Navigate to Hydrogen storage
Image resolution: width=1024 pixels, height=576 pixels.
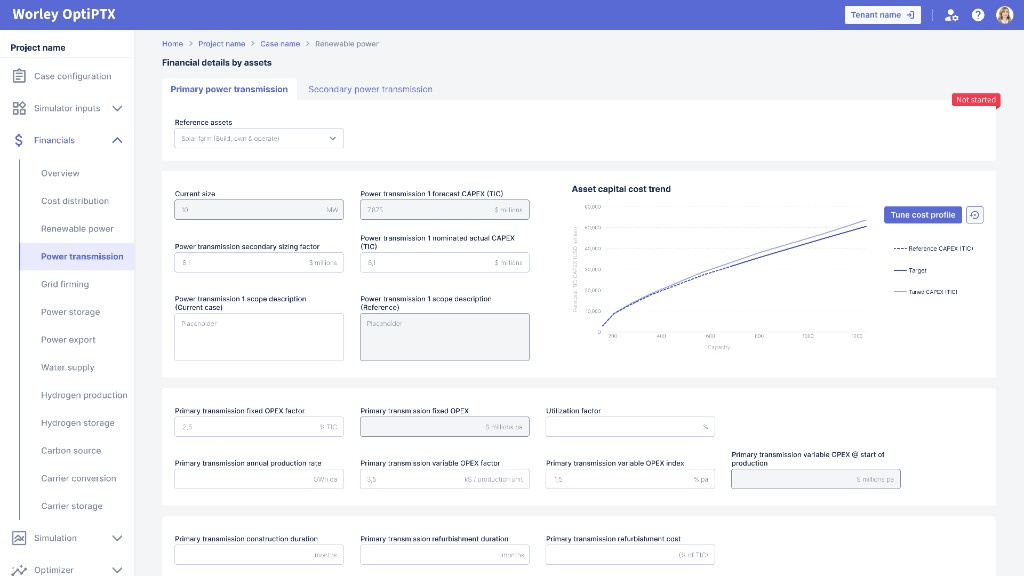[78, 423]
